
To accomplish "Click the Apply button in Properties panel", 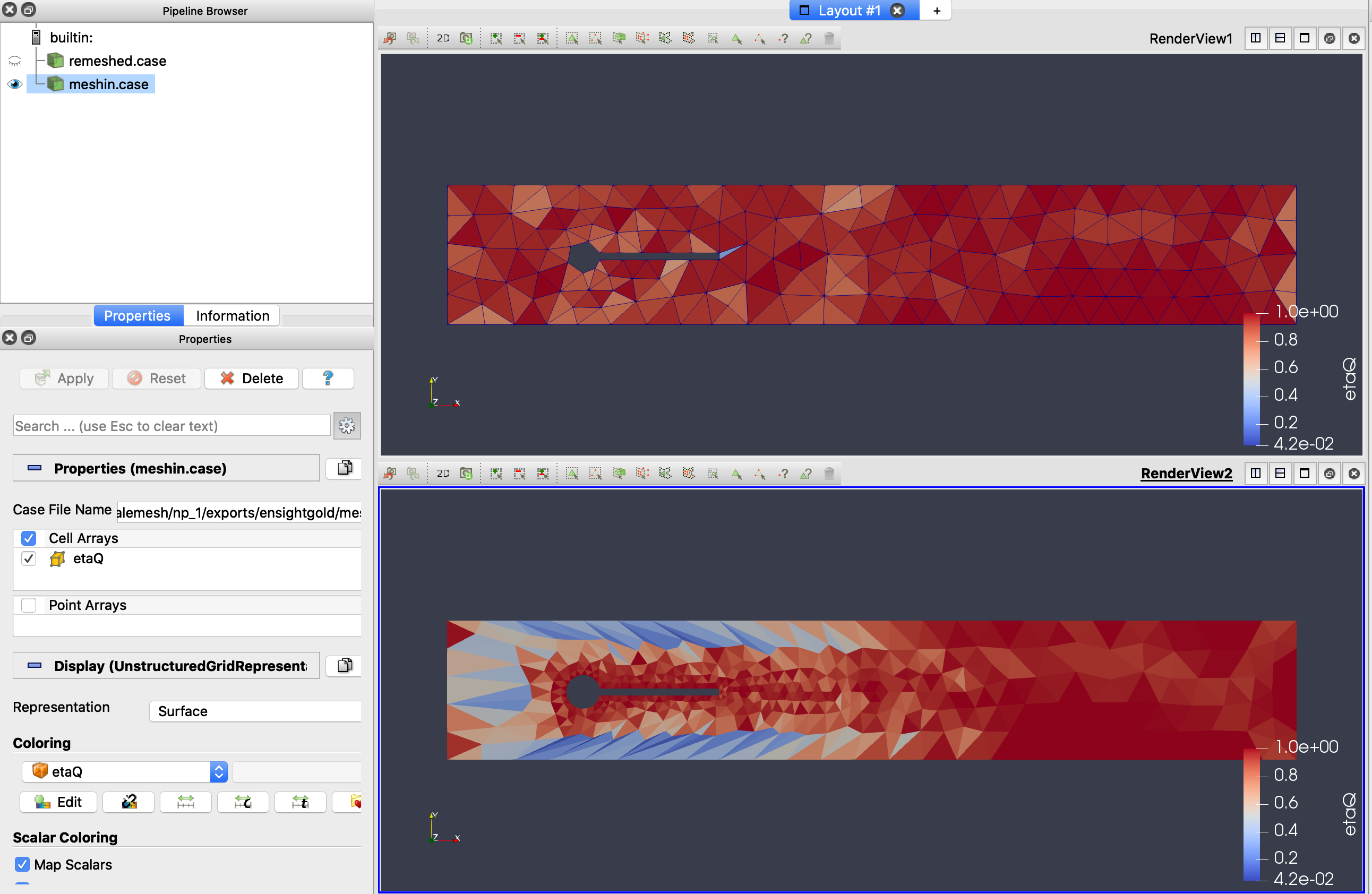I will [64, 378].
